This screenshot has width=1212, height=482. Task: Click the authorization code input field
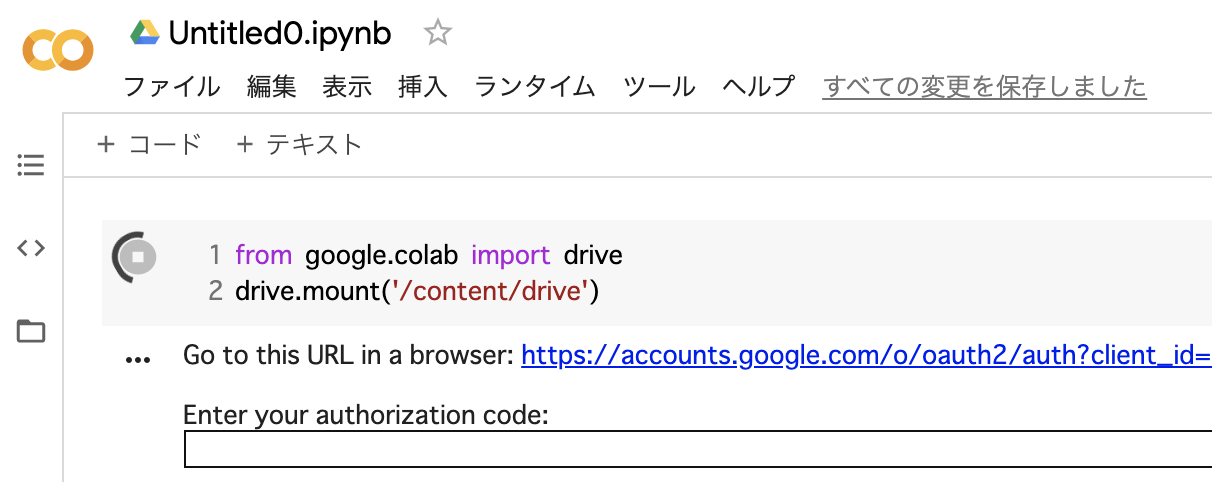(x=698, y=449)
